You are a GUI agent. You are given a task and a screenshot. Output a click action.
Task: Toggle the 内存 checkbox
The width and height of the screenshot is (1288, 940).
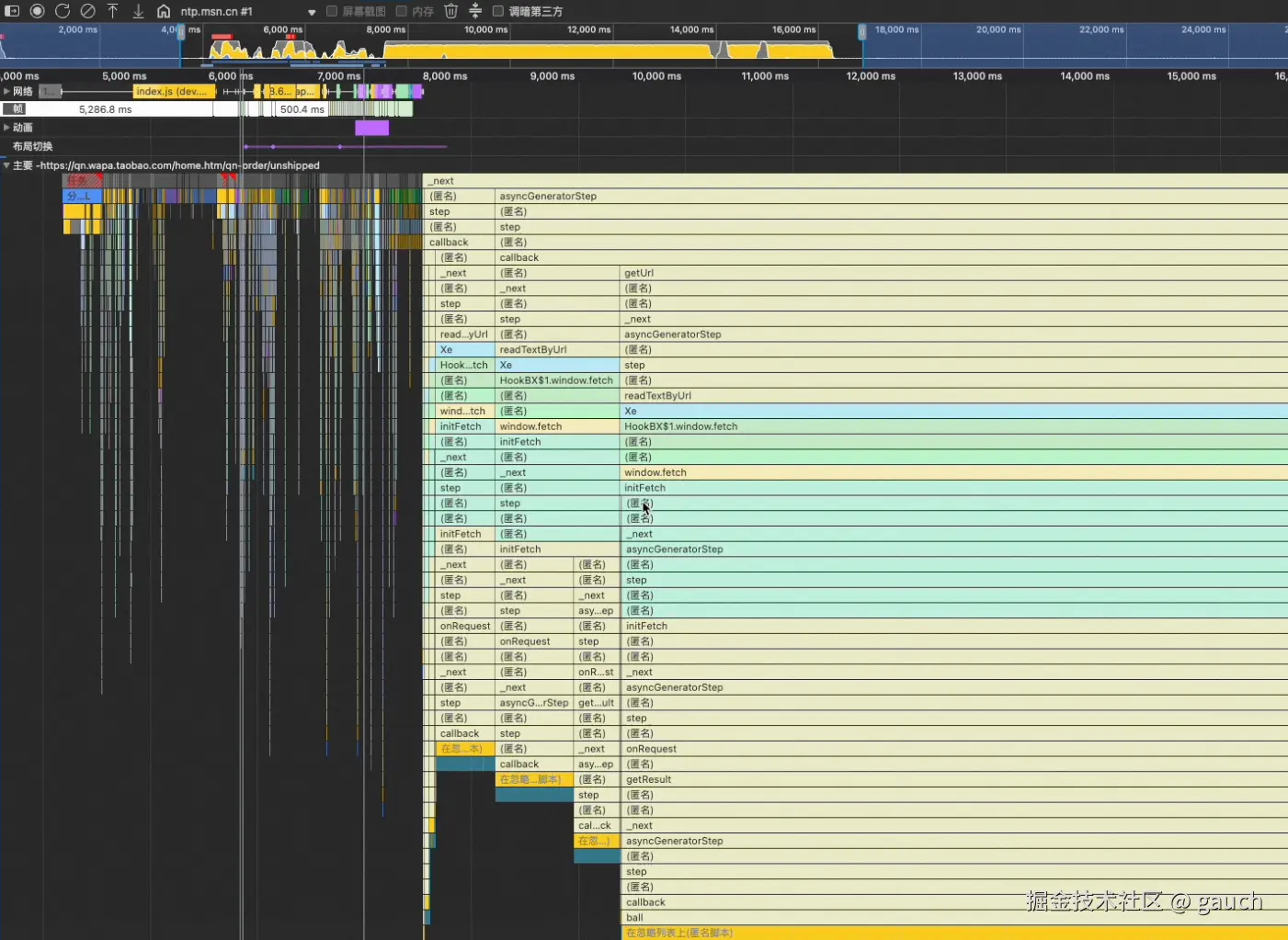coord(401,11)
